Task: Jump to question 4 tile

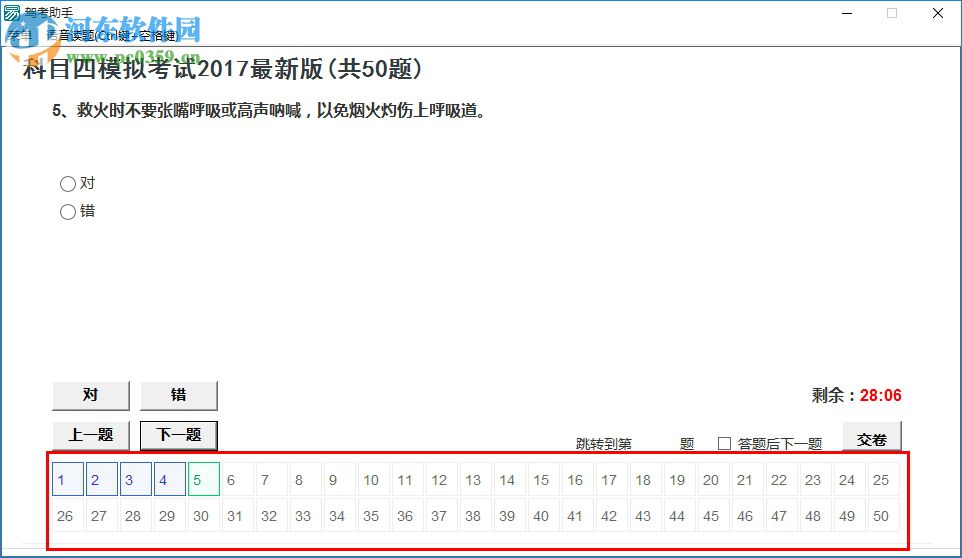Action: pos(170,480)
